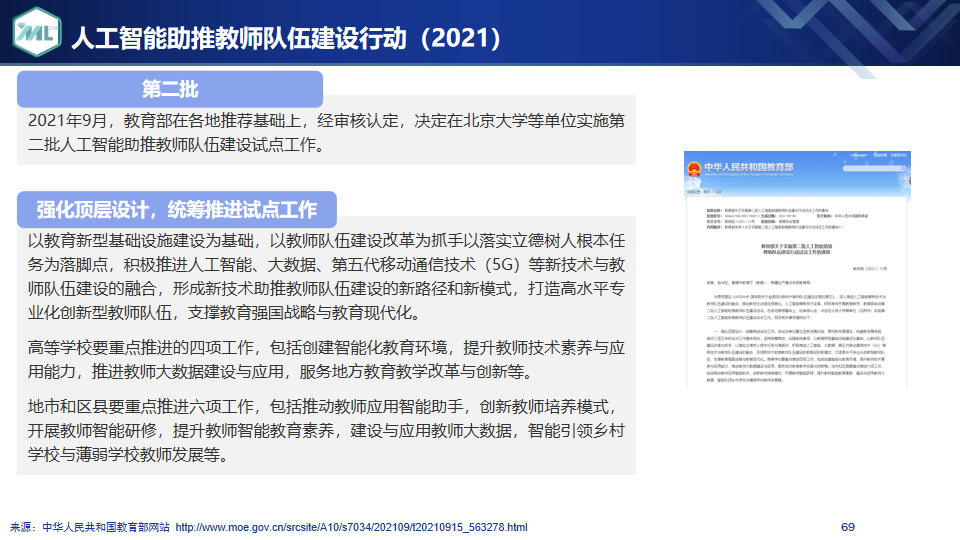Click the 第二批 section header
This screenshot has height=540, width=960.
[170, 89]
